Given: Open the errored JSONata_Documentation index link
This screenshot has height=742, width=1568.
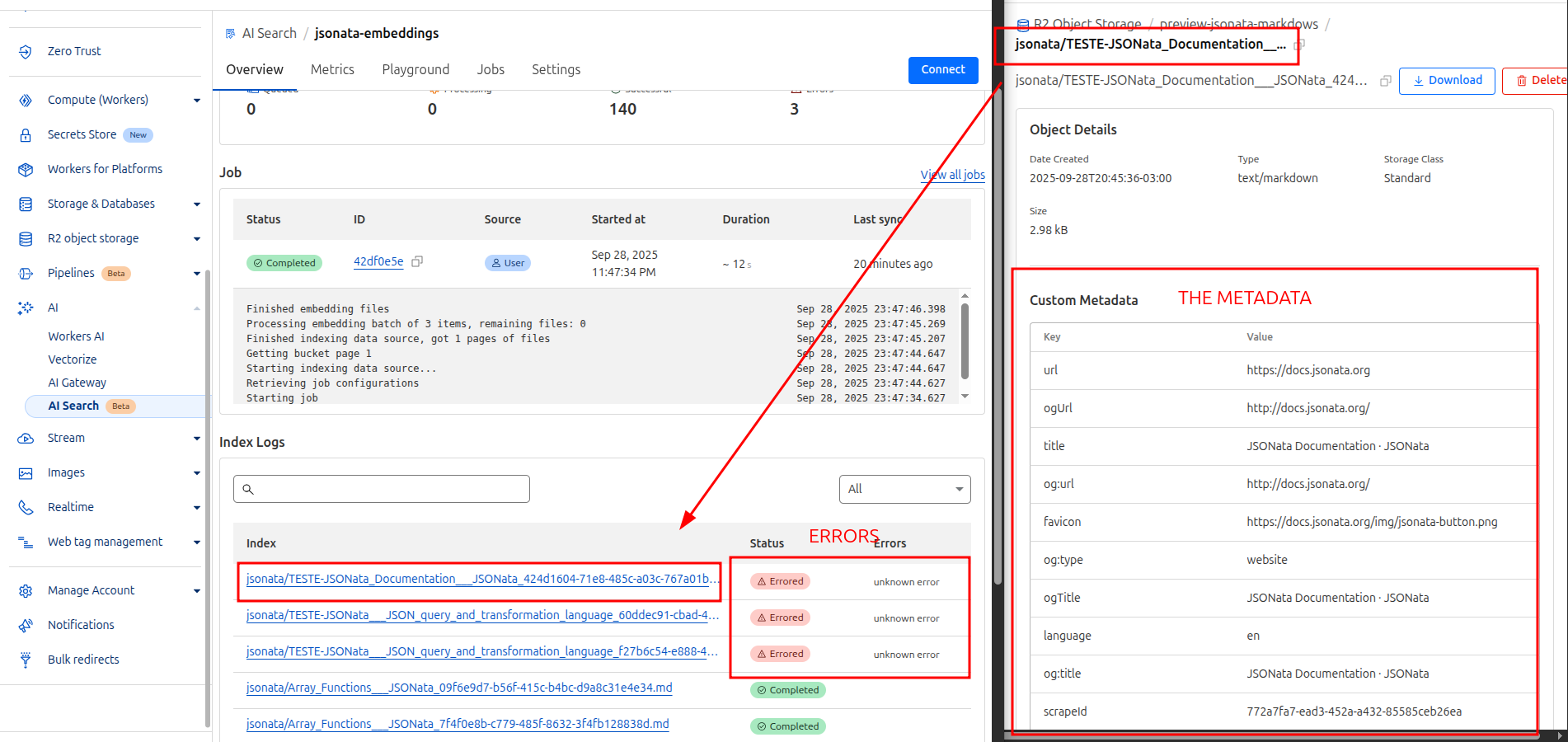Looking at the screenshot, I should click(482, 579).
